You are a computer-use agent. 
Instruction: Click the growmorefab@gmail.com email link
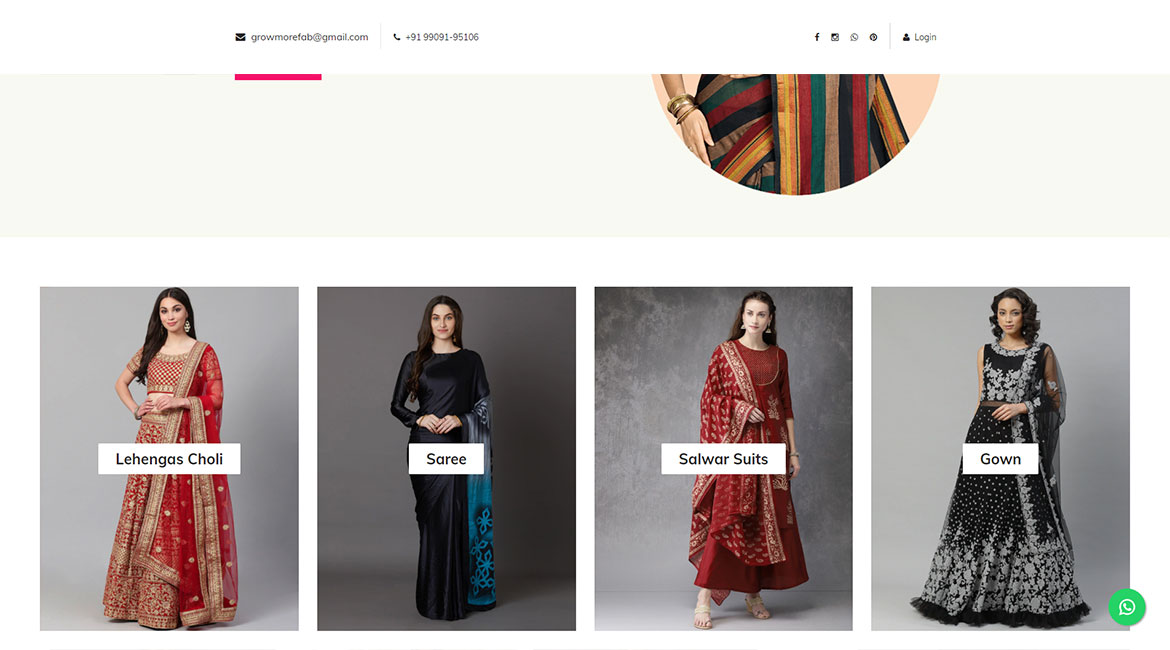(310, 37)
